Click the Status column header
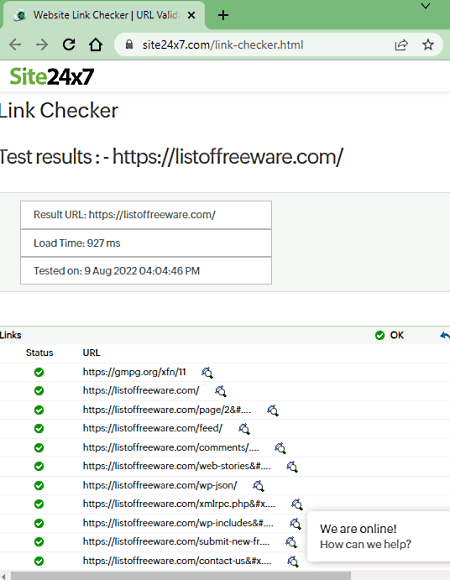The width and height of the screenshot is (450, 580). [x=40, y=353]
